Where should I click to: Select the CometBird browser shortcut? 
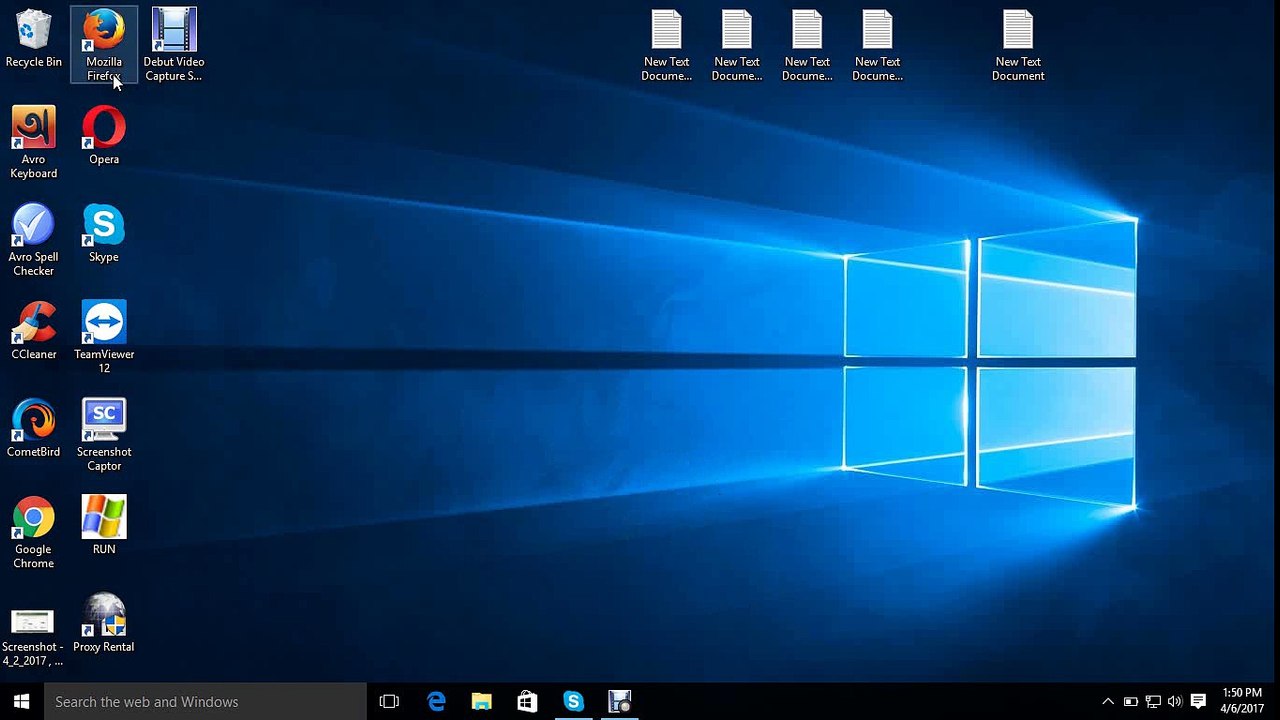pyautogui.click(x=33, y=428)
